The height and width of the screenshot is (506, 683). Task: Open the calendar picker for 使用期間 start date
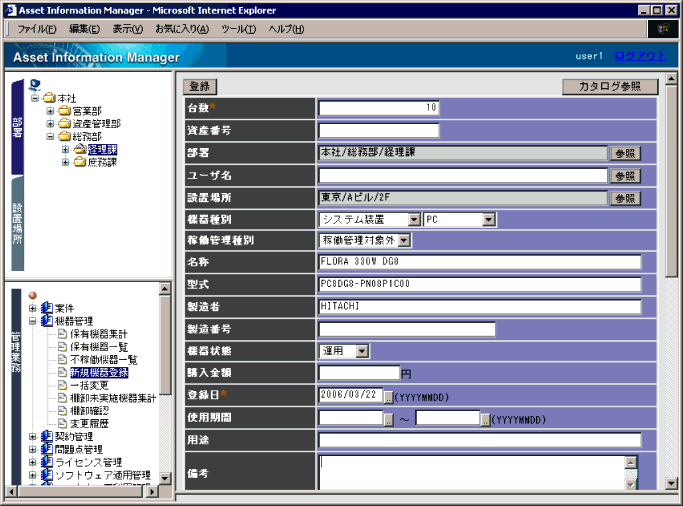388,419
